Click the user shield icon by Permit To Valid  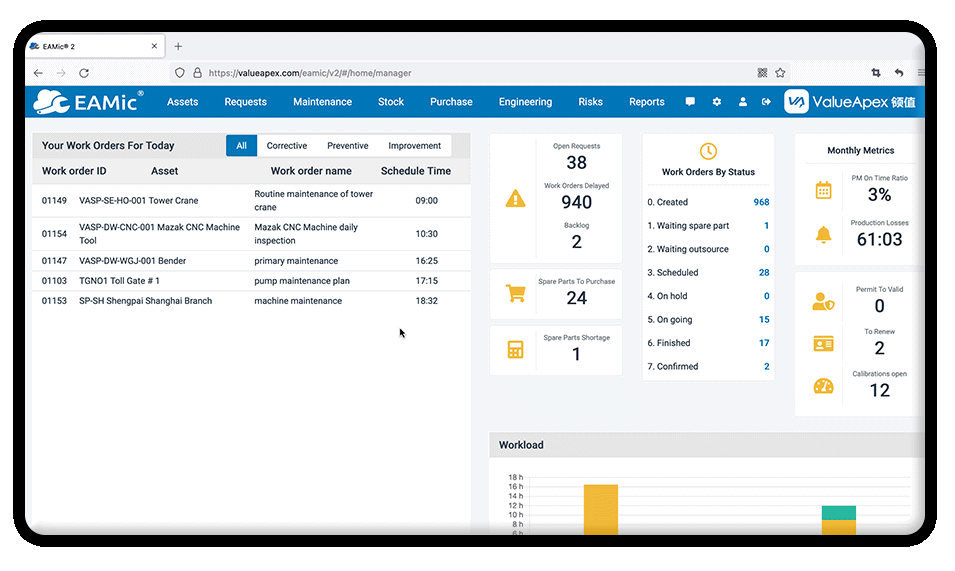point(823,301)
